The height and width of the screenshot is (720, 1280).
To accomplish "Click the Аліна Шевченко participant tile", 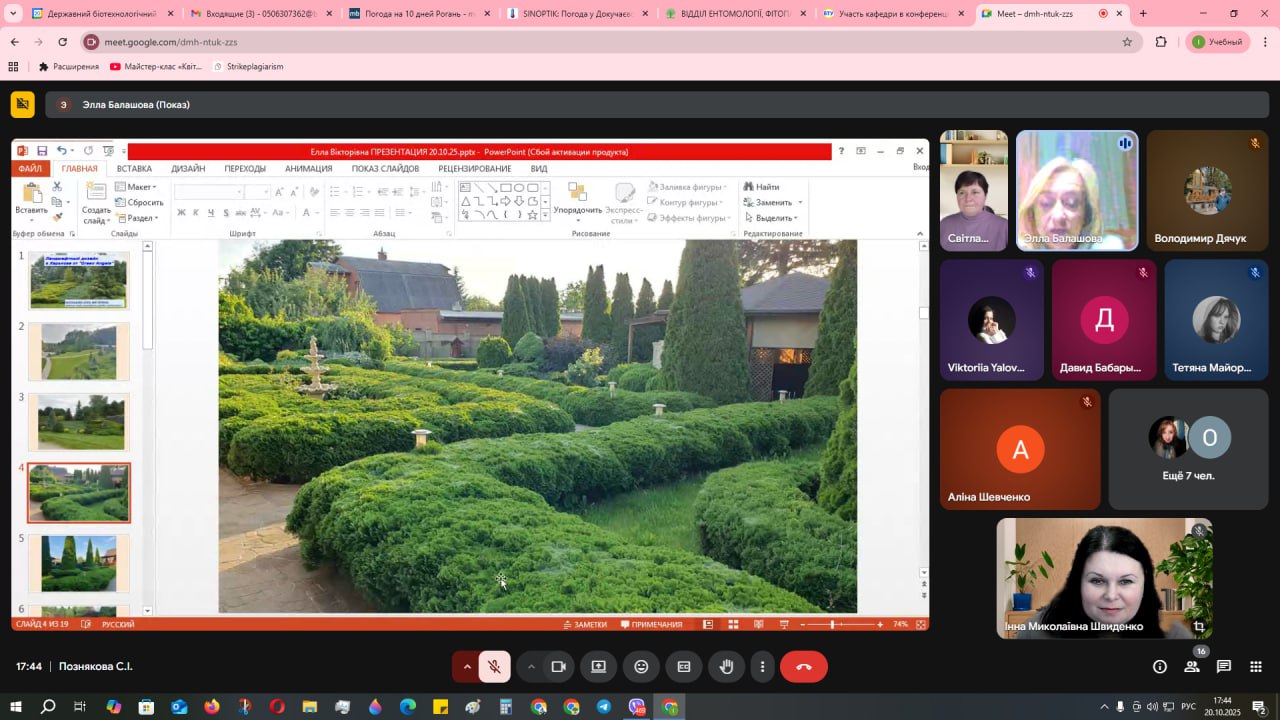I will pos(1020,449).
